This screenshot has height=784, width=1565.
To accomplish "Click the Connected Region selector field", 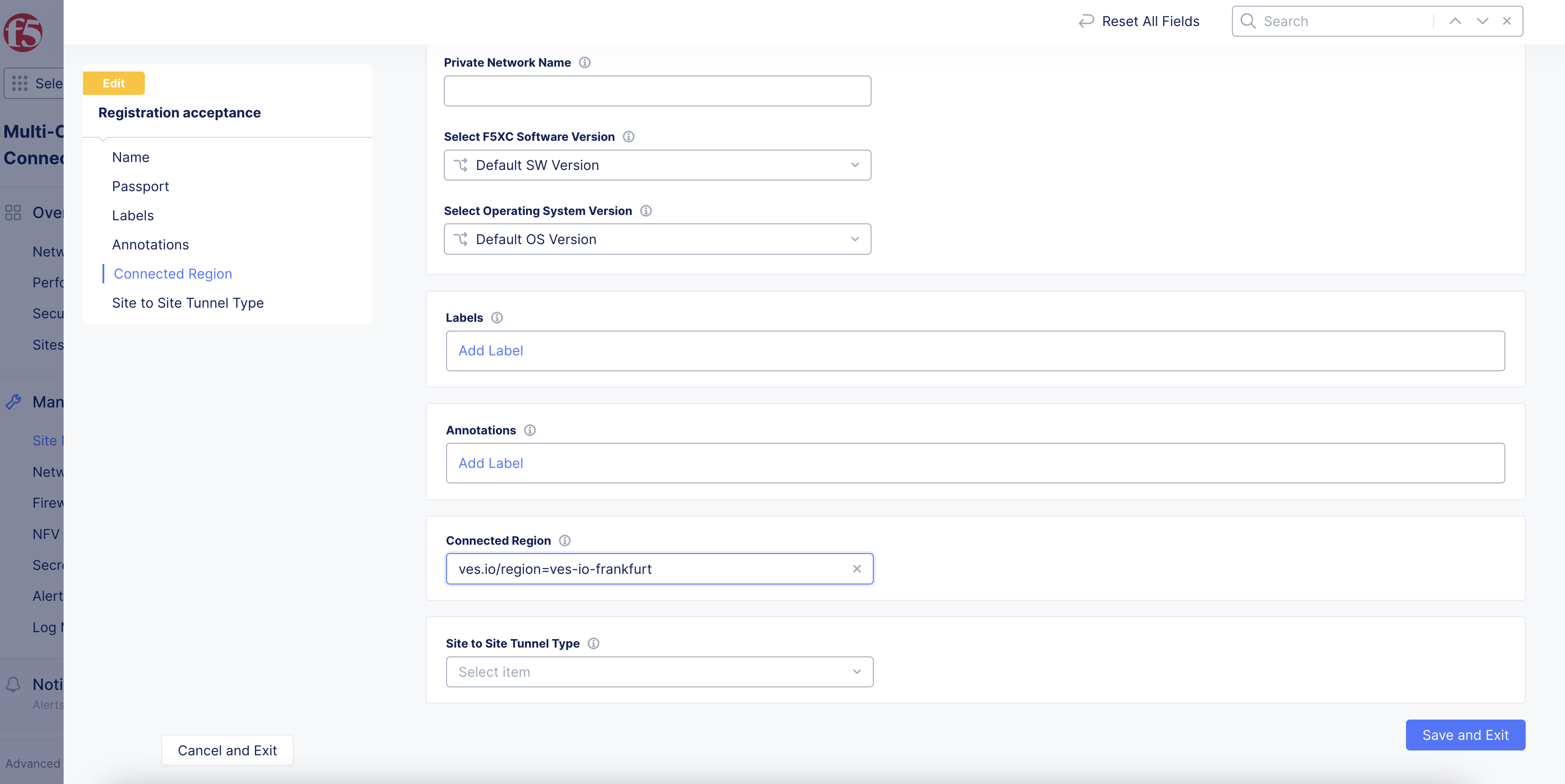I will 659,569.
